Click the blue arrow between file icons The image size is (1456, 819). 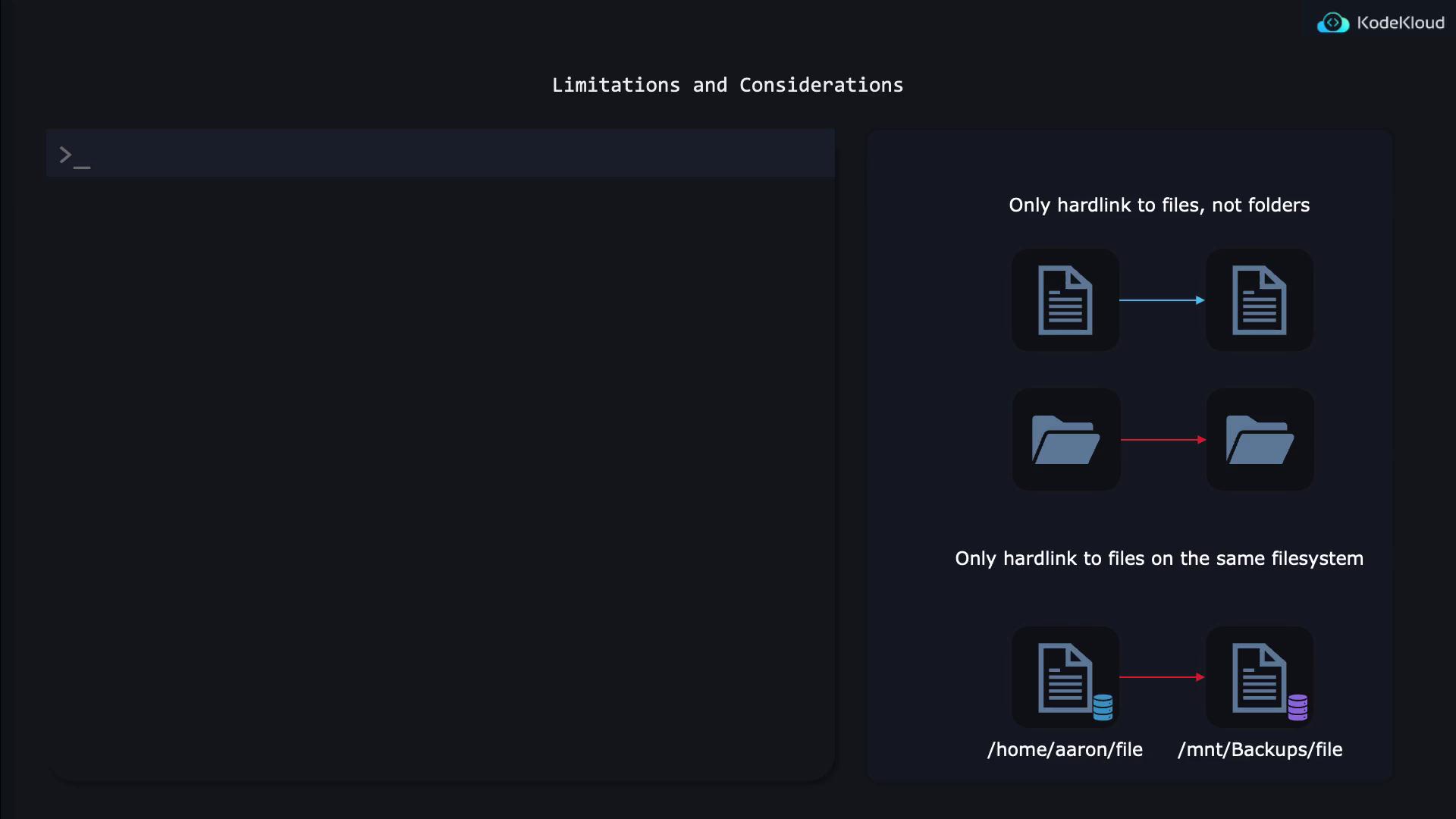click(1162, 300)
